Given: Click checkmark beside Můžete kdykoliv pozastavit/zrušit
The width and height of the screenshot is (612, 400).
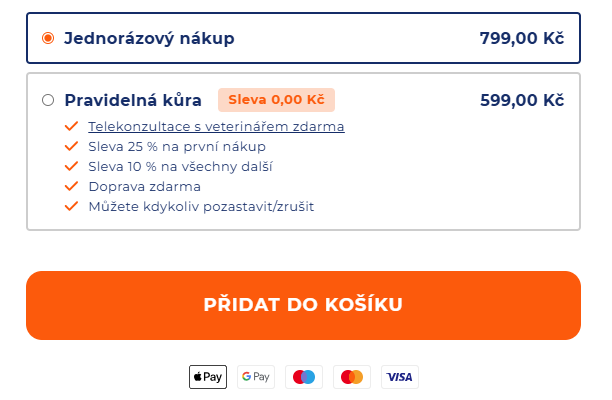Looking at the screenshot, I should [x=71, y=207].
